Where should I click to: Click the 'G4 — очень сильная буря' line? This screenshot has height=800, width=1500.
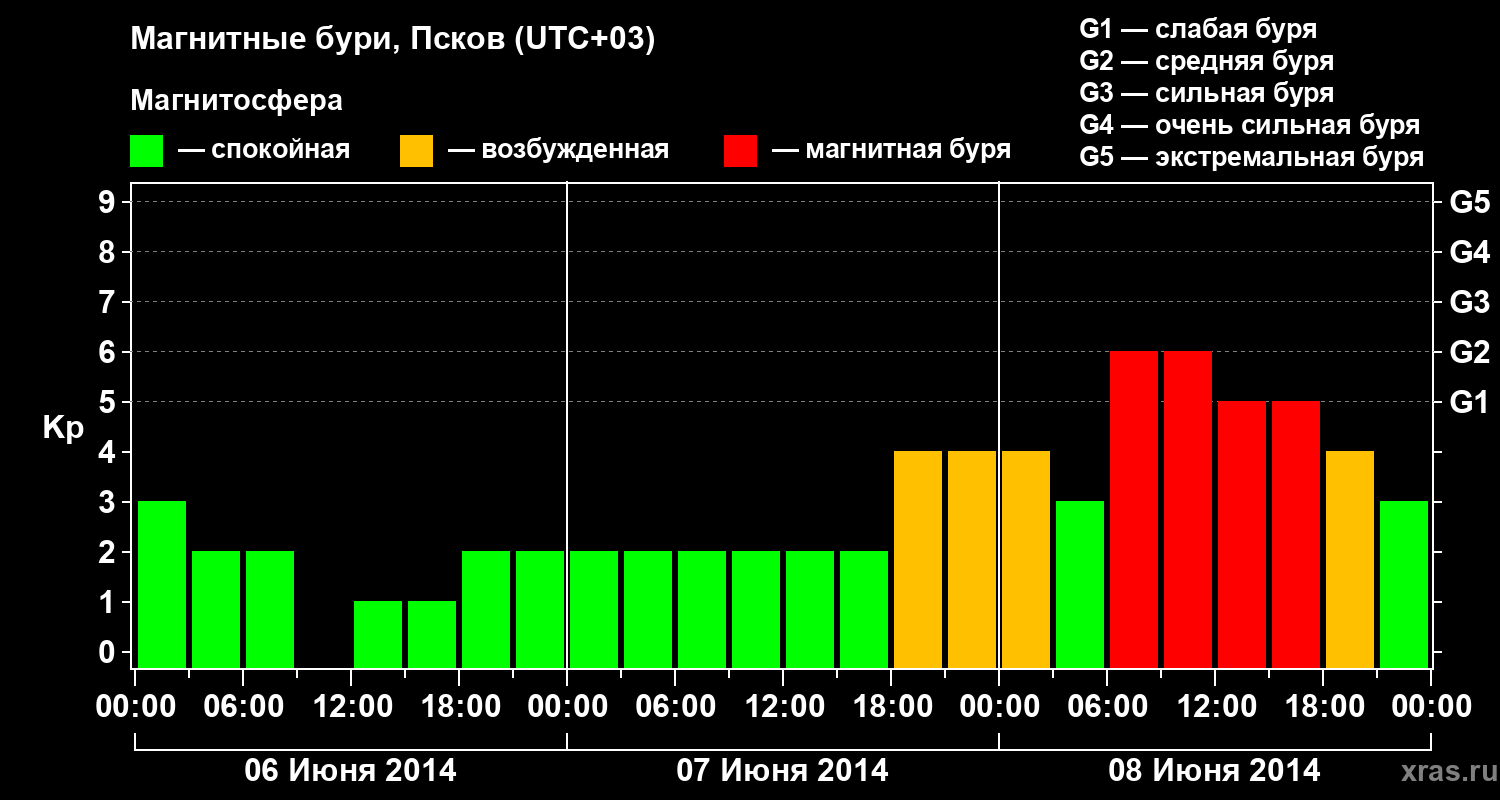(1250, 125)
